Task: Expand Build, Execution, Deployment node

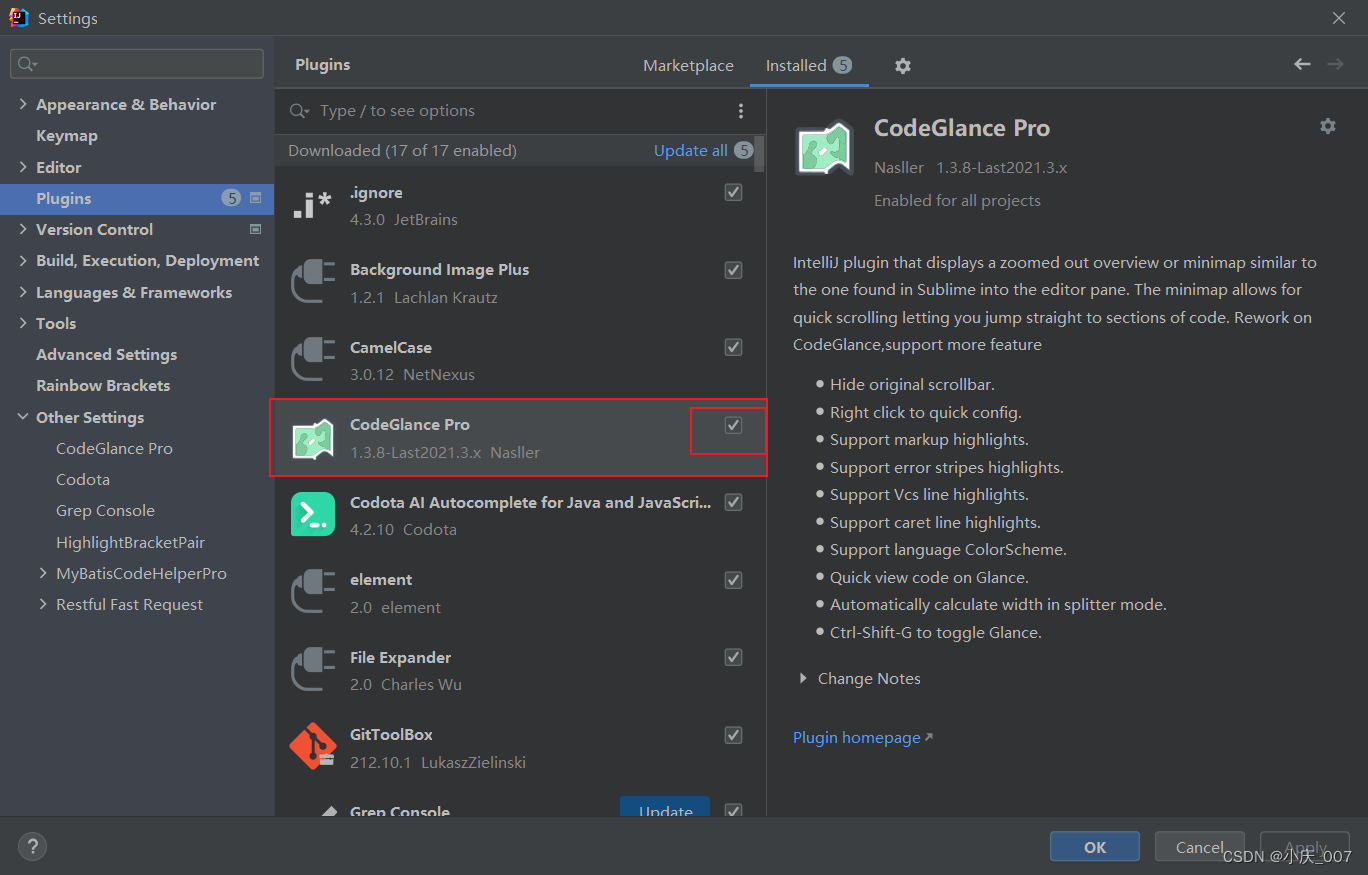Action: pyautogui.click(x=23, y=260)
